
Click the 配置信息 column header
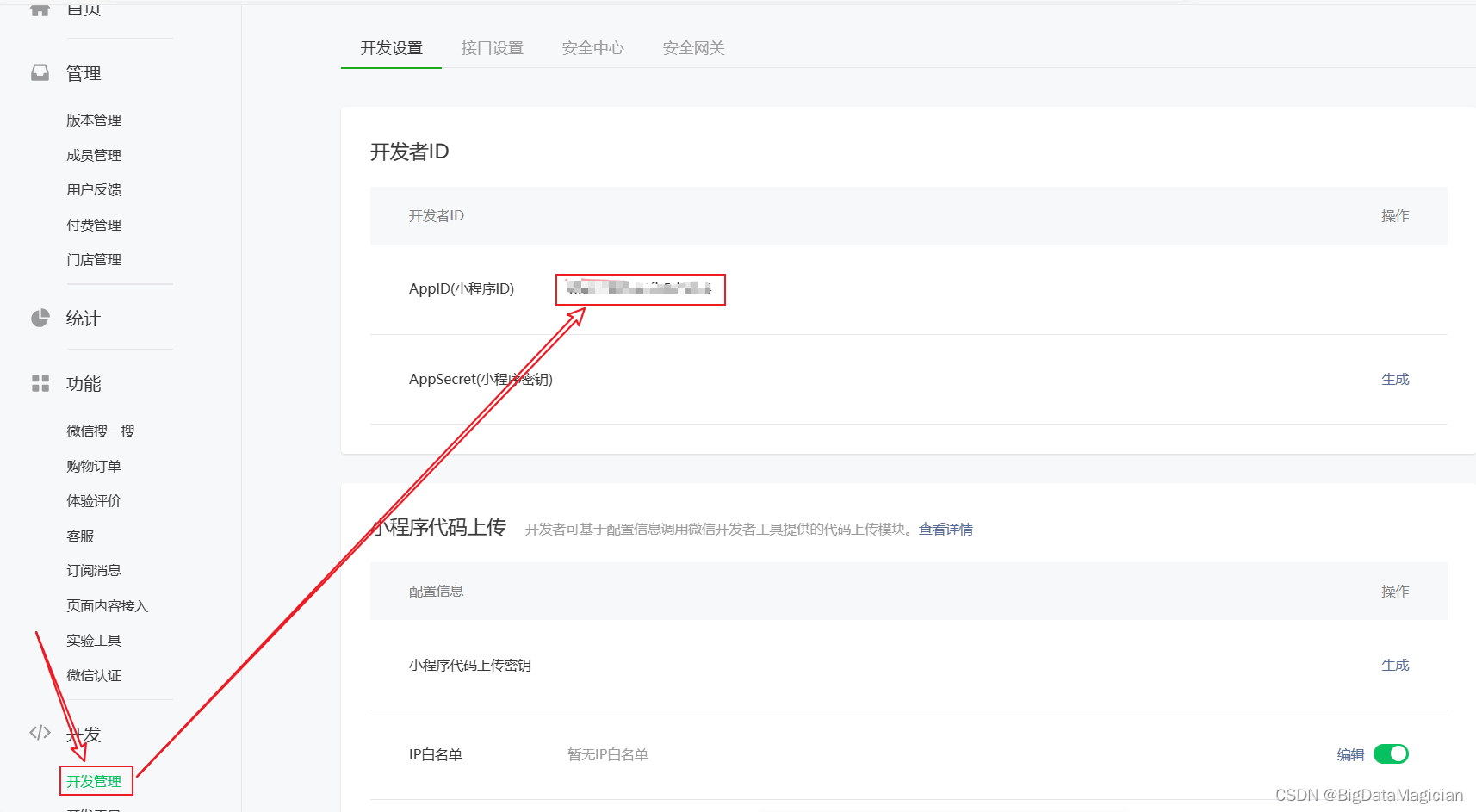coord(436,591)
